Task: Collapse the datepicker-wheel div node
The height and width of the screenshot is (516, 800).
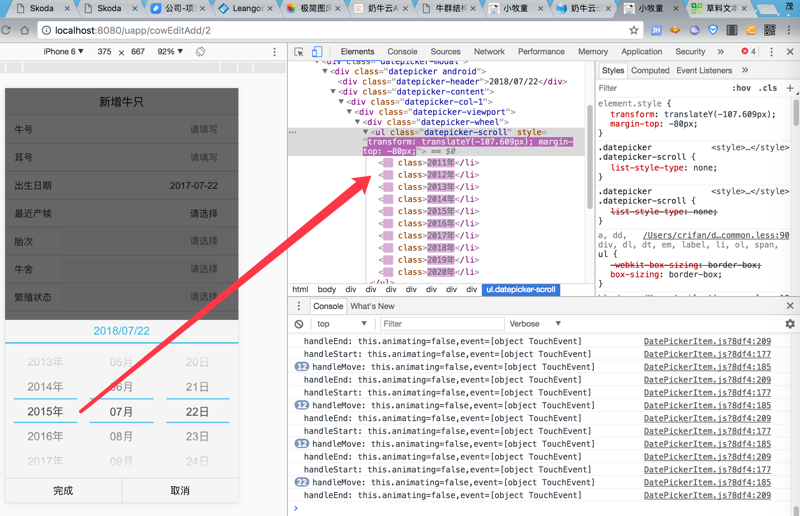Action: pyautogui.click(x=358, y=122)
